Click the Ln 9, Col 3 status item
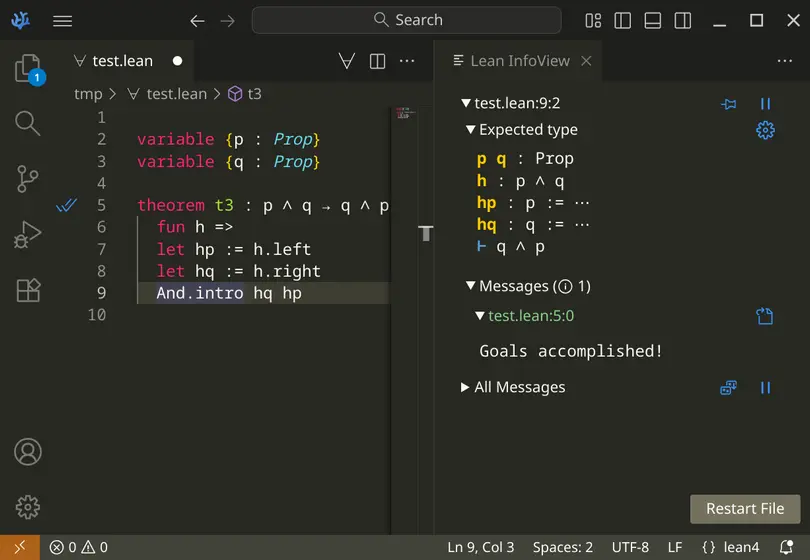 (480, 547)
